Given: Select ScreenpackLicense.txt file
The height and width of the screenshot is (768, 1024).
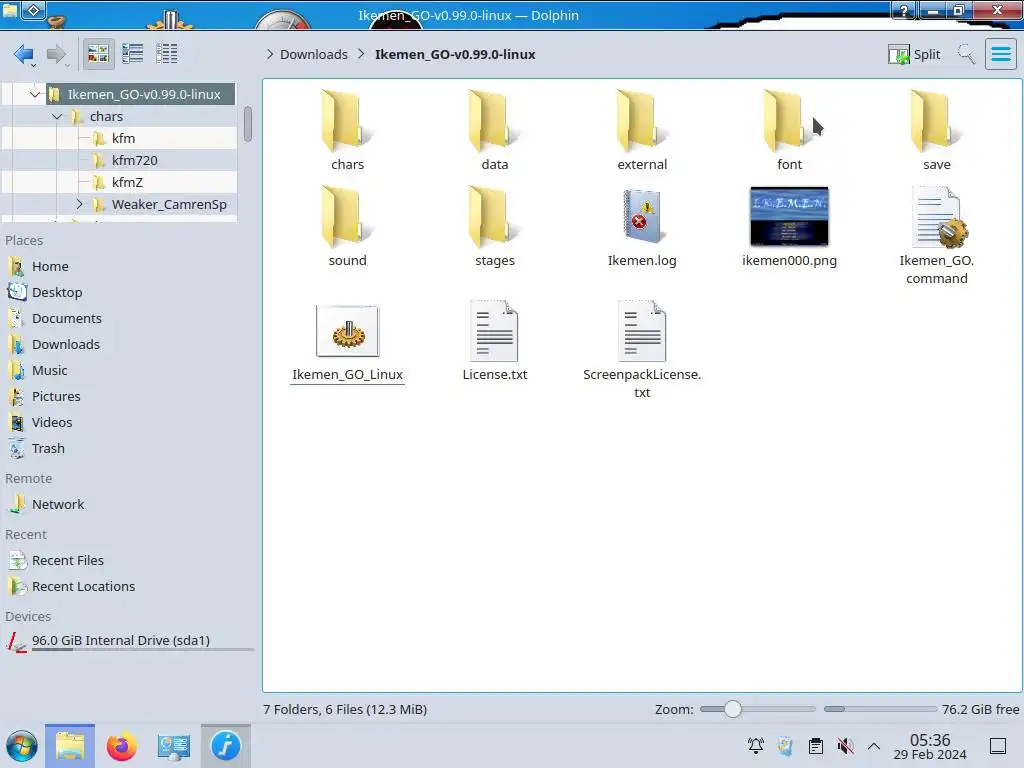Looking at the screenshot, I should pyautogui.click(x=642, y=351).
